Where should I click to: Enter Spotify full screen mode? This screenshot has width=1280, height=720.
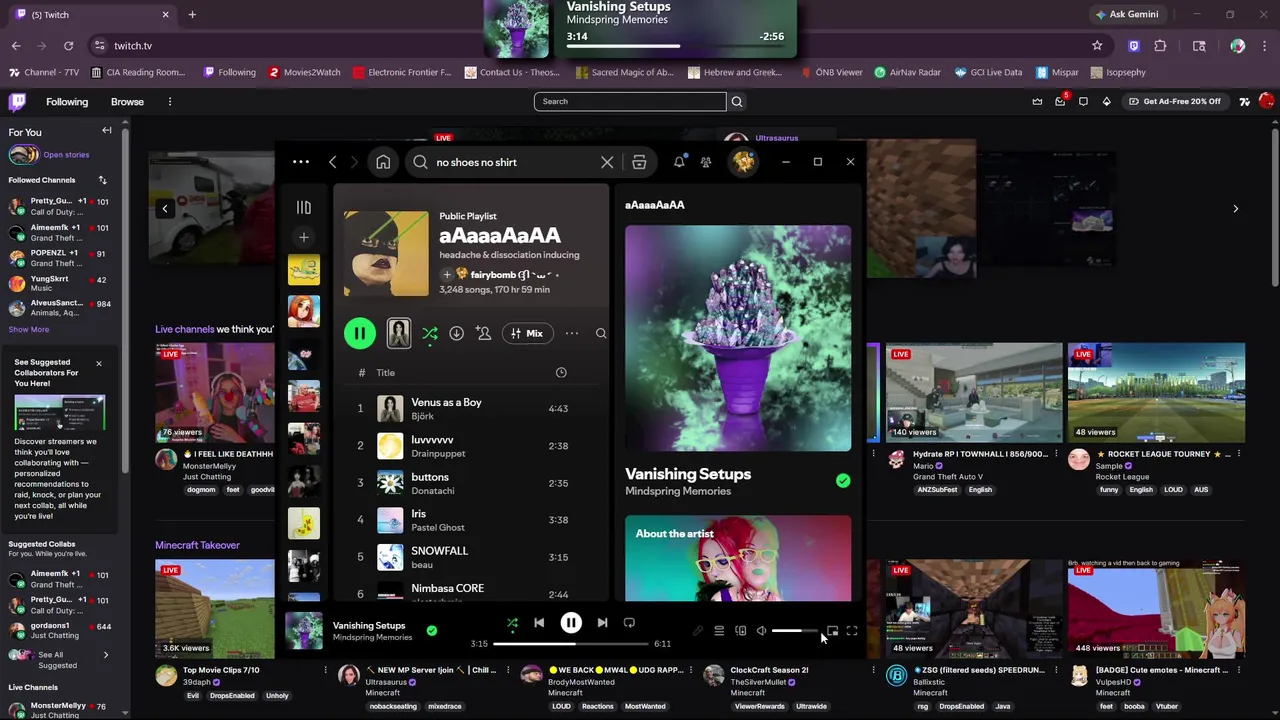click(852, 631)
